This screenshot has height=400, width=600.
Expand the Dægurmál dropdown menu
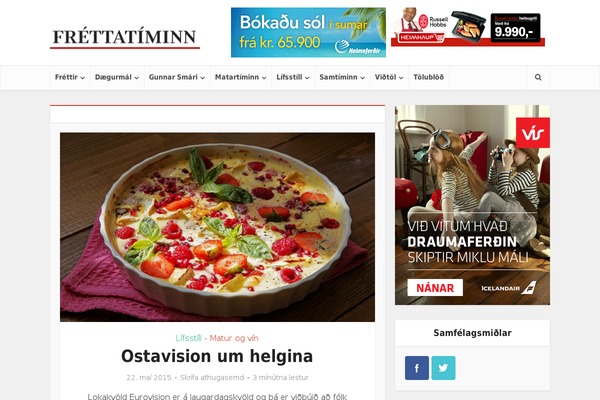[x=117, y=77]
